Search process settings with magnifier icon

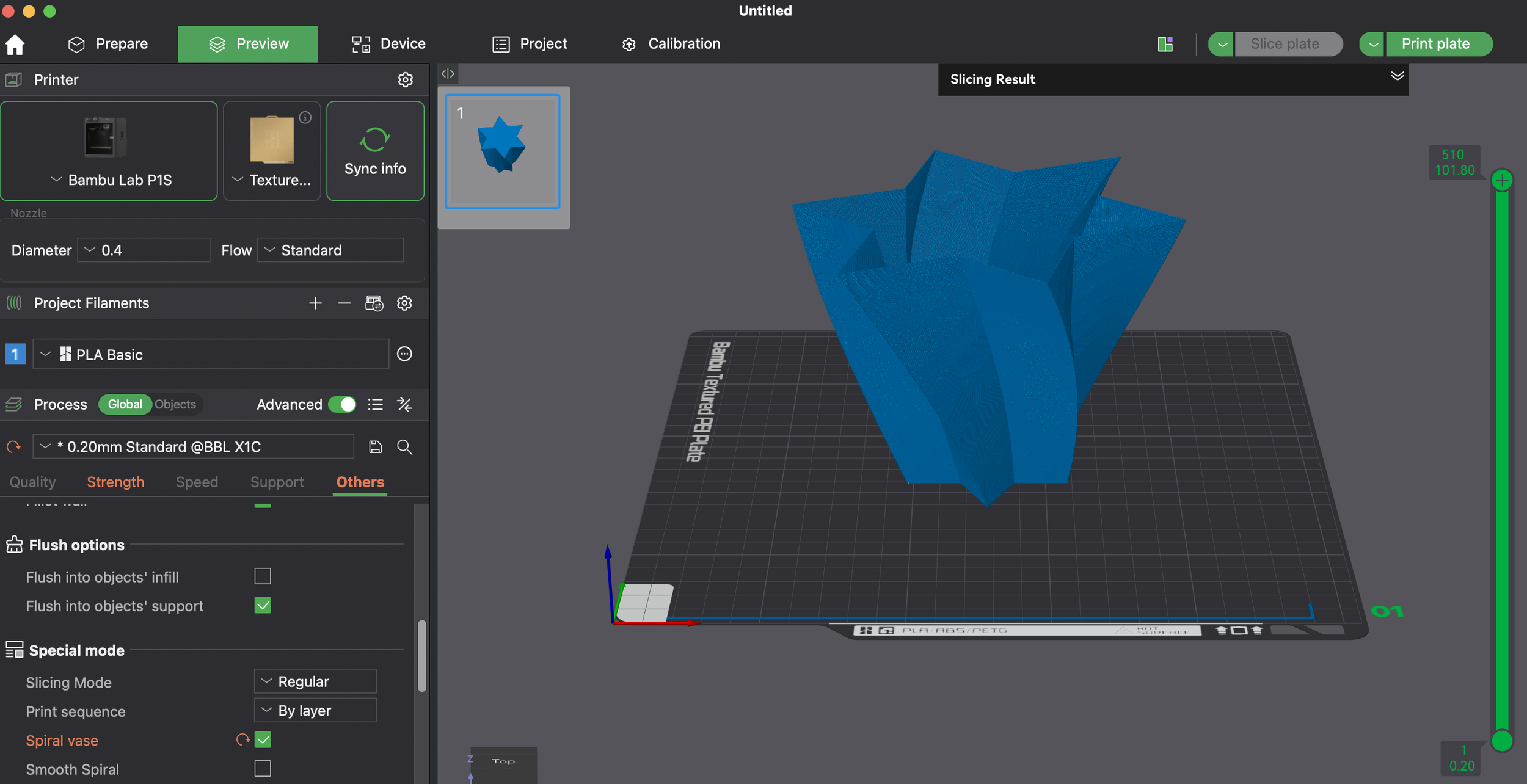tap(404, 447)
